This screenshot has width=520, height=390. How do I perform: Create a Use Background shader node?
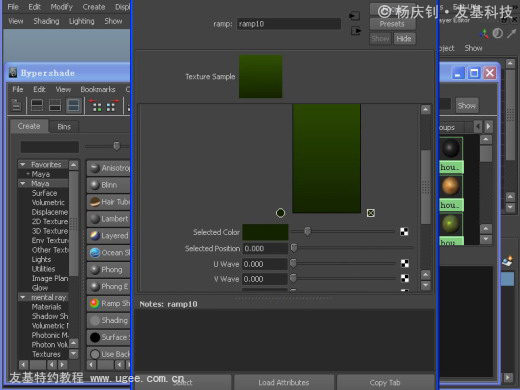pos(109,354)
